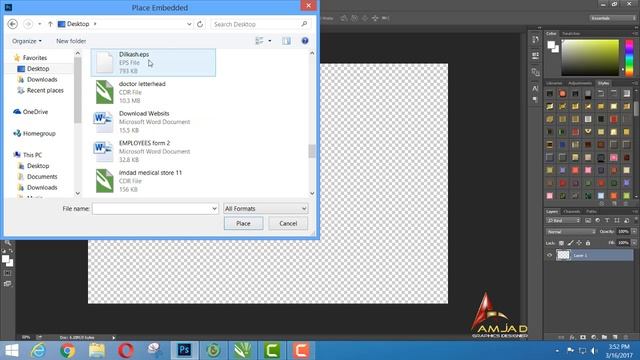
Task: Click the rainbow hue slider strip
Action: [629, 58]
